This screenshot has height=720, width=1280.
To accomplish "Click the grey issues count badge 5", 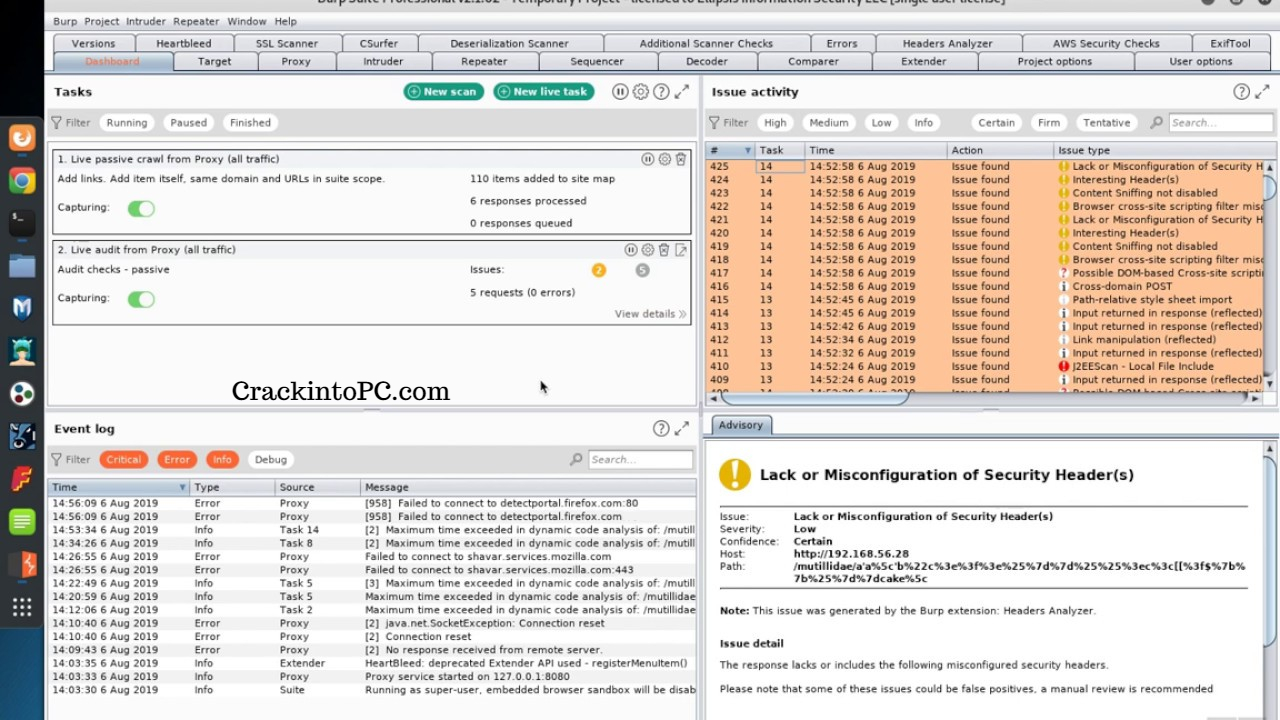I will [643, 270].
